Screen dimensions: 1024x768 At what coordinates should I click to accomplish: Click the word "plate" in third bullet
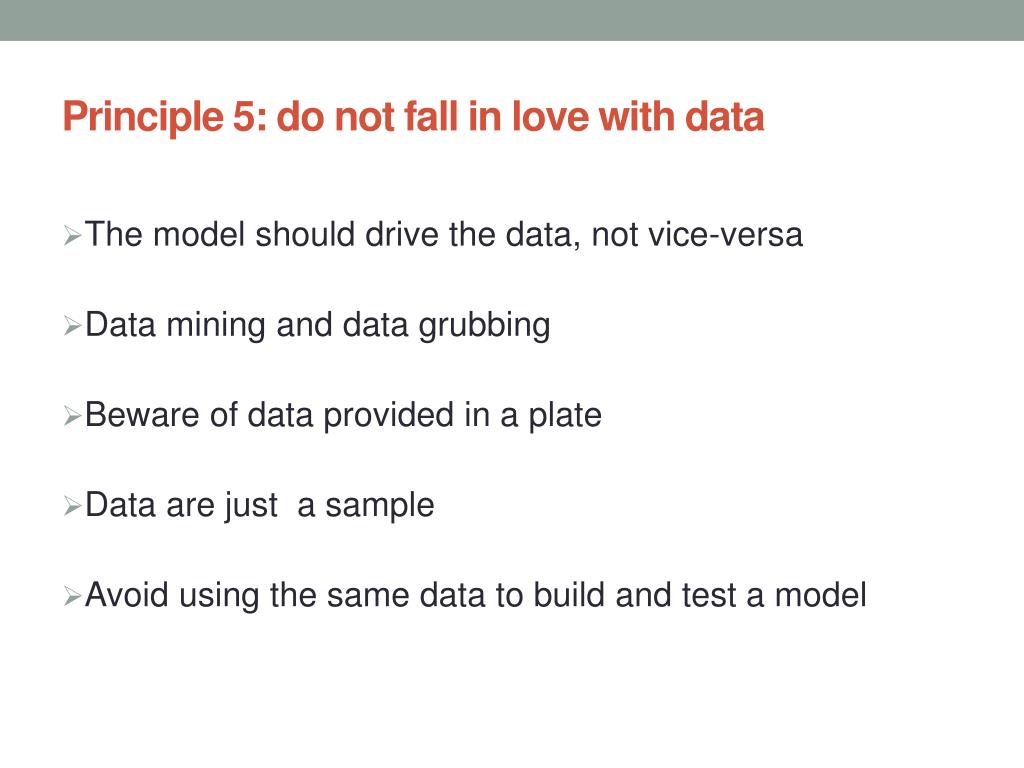click(565, 417)
